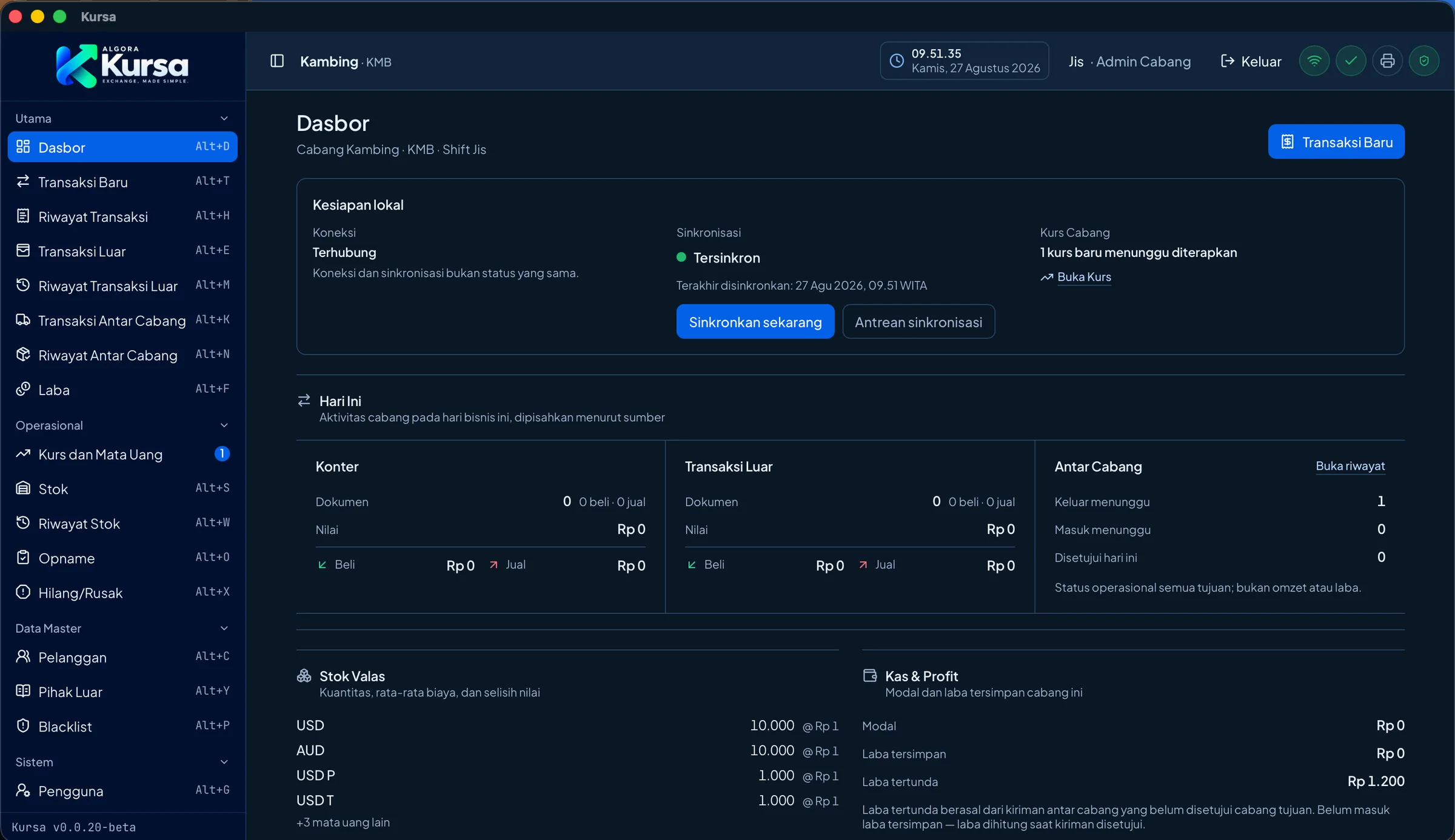The height and width of the screenshot is (840, 1455).
Task: Click the badge 1 on Kurs dan Mata Uang
Action: (222, 453)
